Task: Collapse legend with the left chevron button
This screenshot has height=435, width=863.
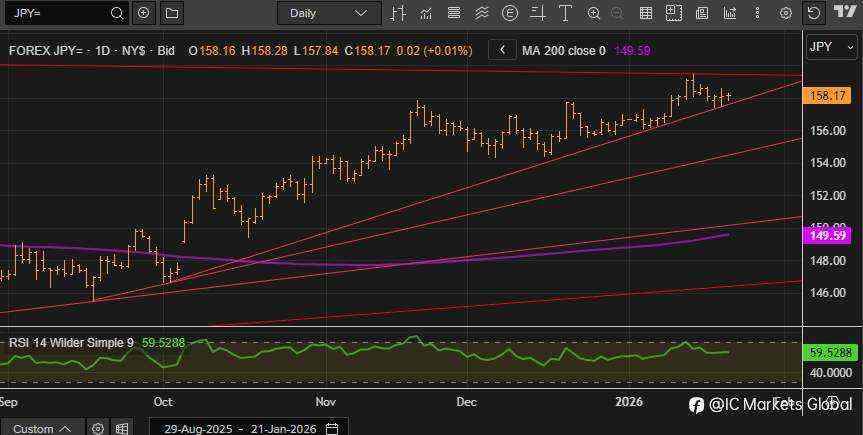Action: click(502, 50)
